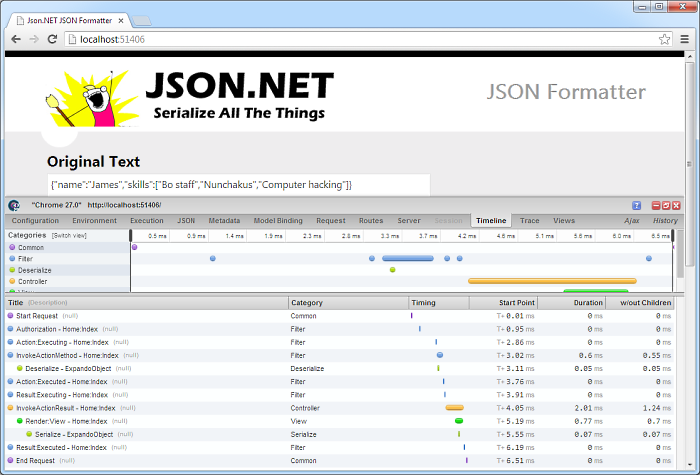Switch to the Trace tab
The width and height of the screenshot is (700, 475).
tap(529, 221)
